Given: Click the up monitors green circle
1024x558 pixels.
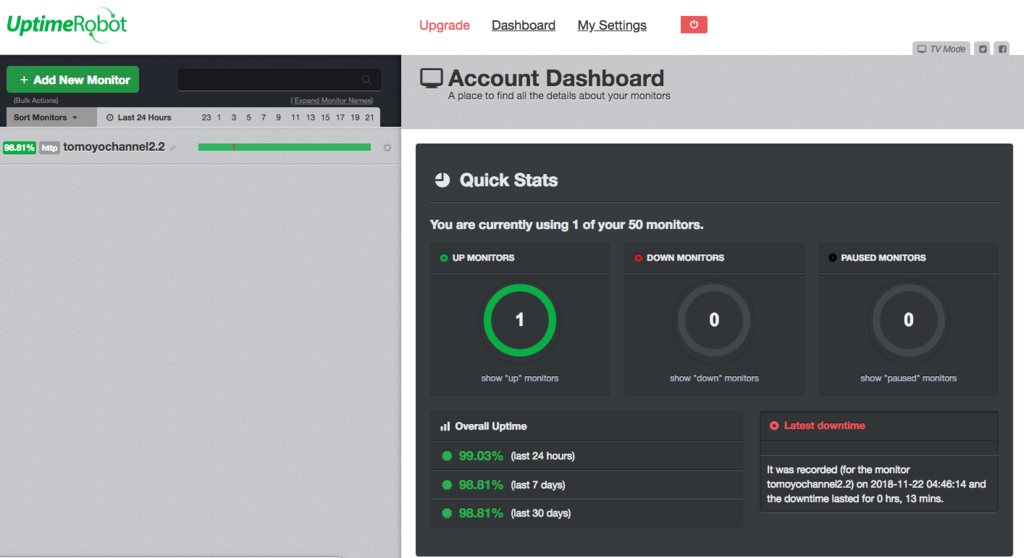Looking at the screenshot, I should pyautogui.click(x=520, y=320).
